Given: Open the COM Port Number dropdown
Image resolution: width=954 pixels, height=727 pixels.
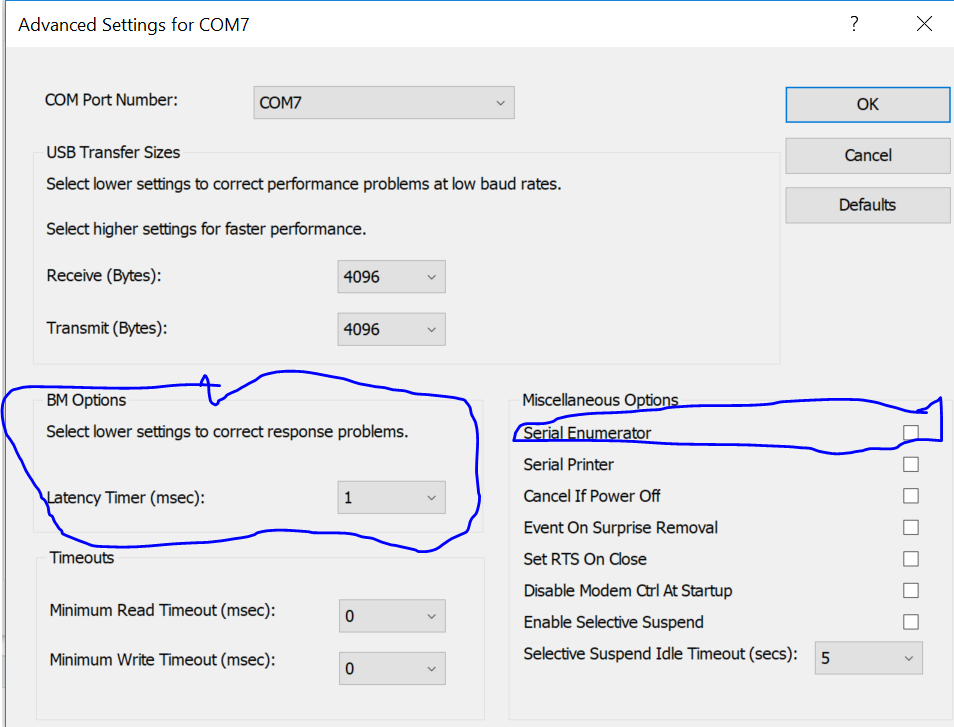Looking at the screenshot, I should [x=384, y=102].
